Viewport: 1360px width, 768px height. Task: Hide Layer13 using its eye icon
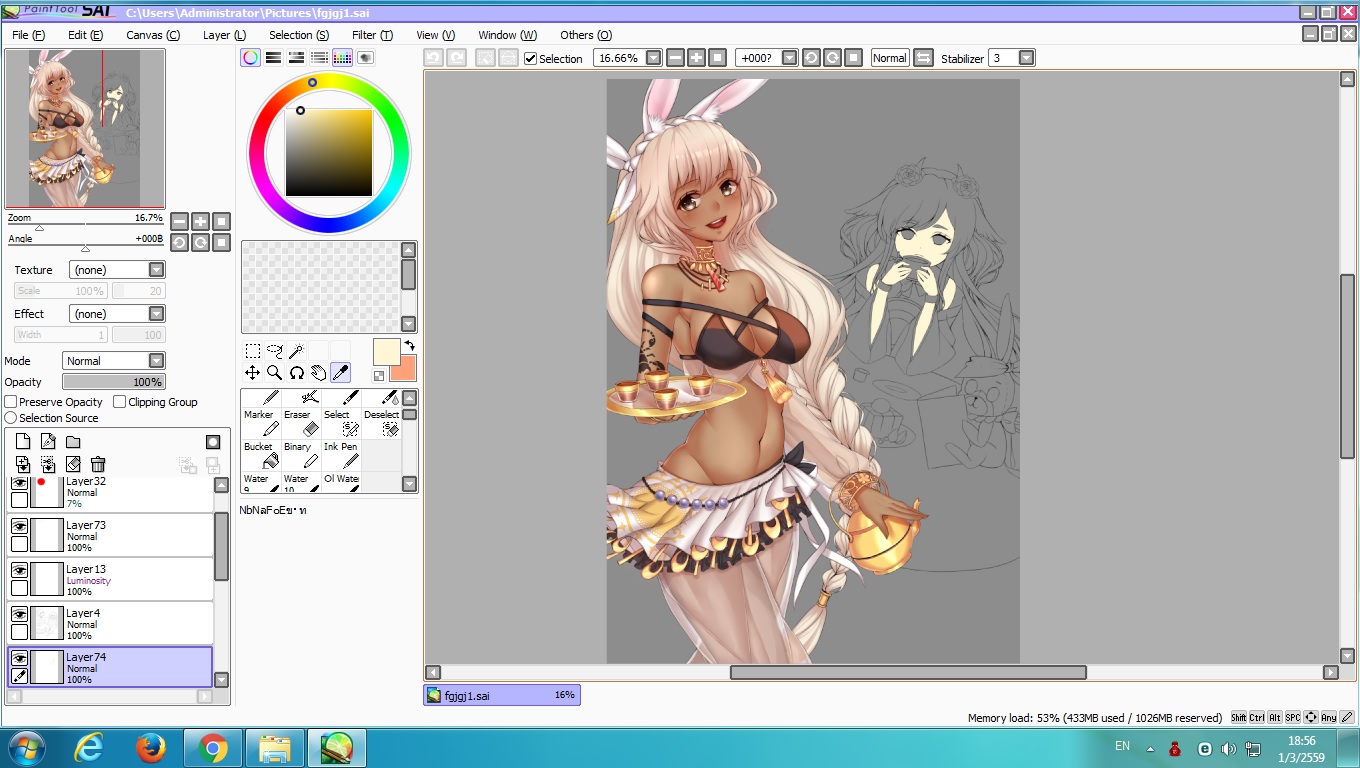pyautogui.click(x=19, y=571)
